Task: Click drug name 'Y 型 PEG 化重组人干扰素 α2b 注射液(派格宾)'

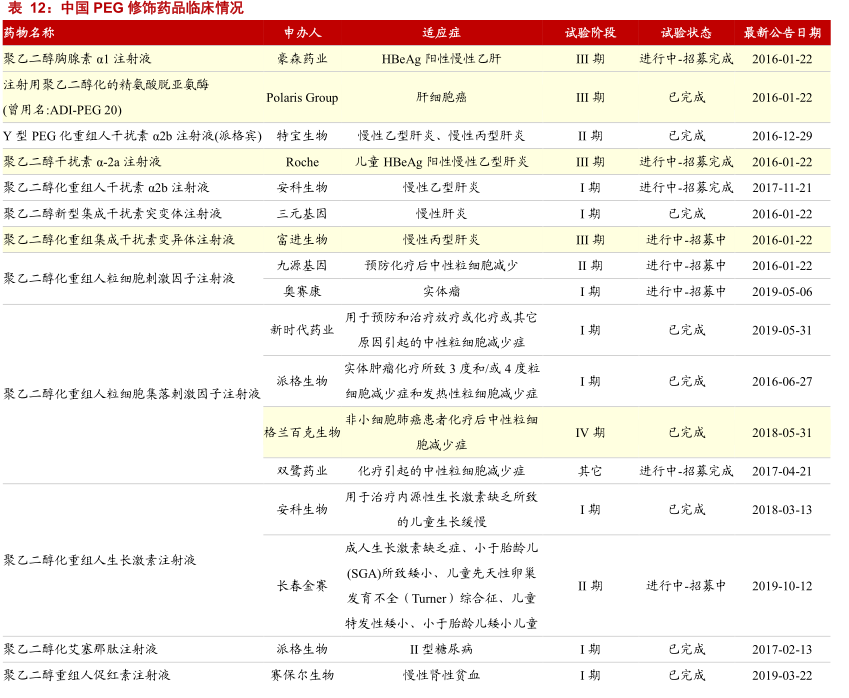Action: (x=132, y=136)
